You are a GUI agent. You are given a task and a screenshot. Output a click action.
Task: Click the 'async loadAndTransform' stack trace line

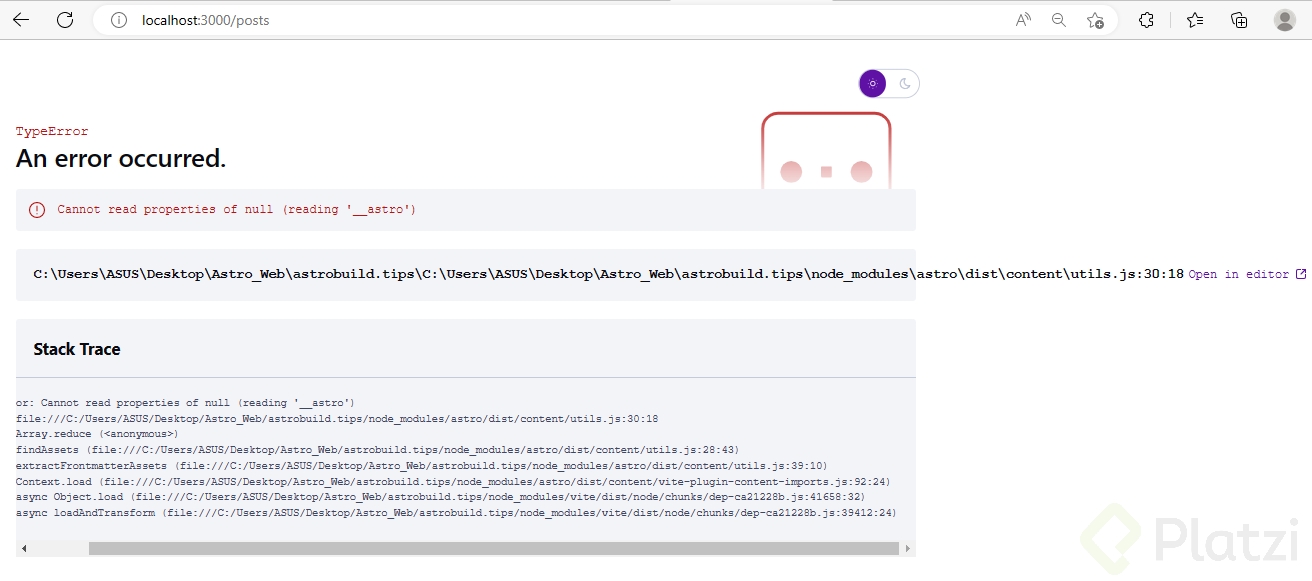click(x=456, y=513)
